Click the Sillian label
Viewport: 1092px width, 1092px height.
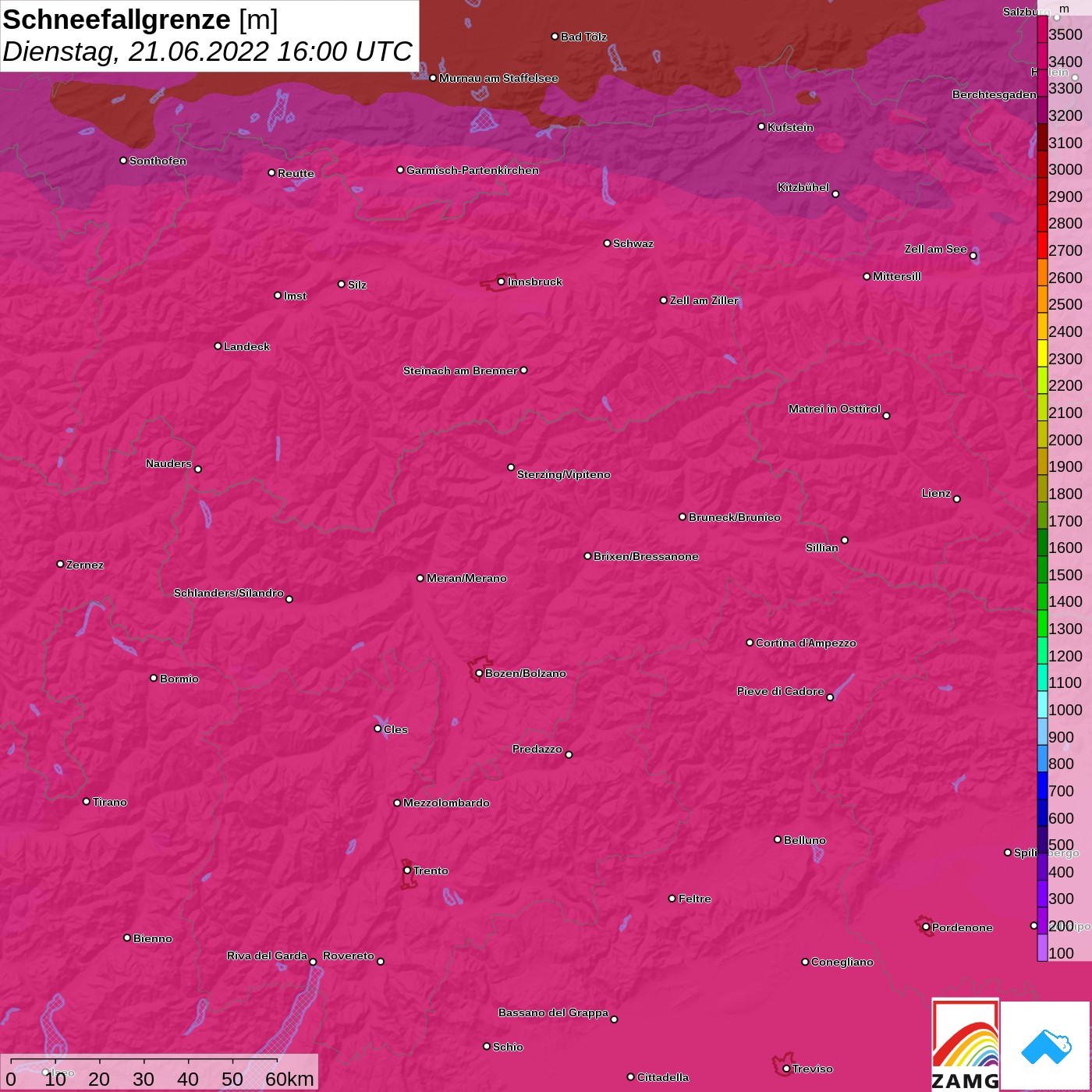point(822,548)
